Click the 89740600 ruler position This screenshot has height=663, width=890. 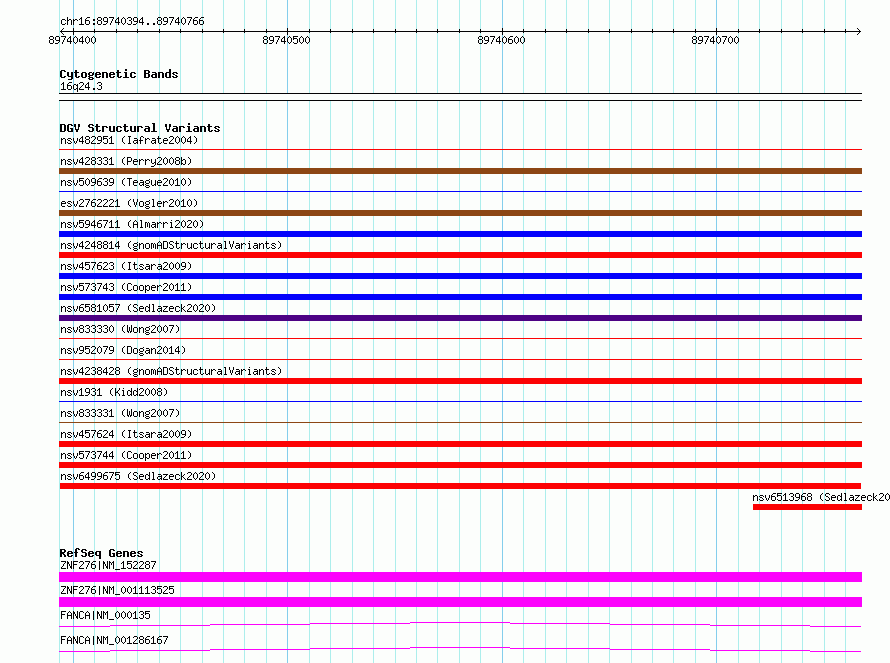(x=501, y=40)
